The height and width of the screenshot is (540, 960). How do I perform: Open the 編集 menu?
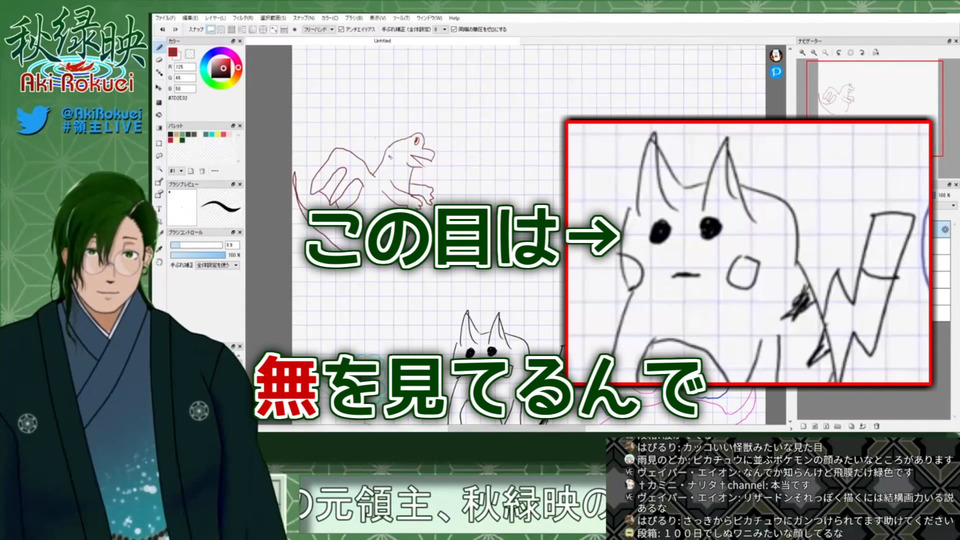pos(190,18)
